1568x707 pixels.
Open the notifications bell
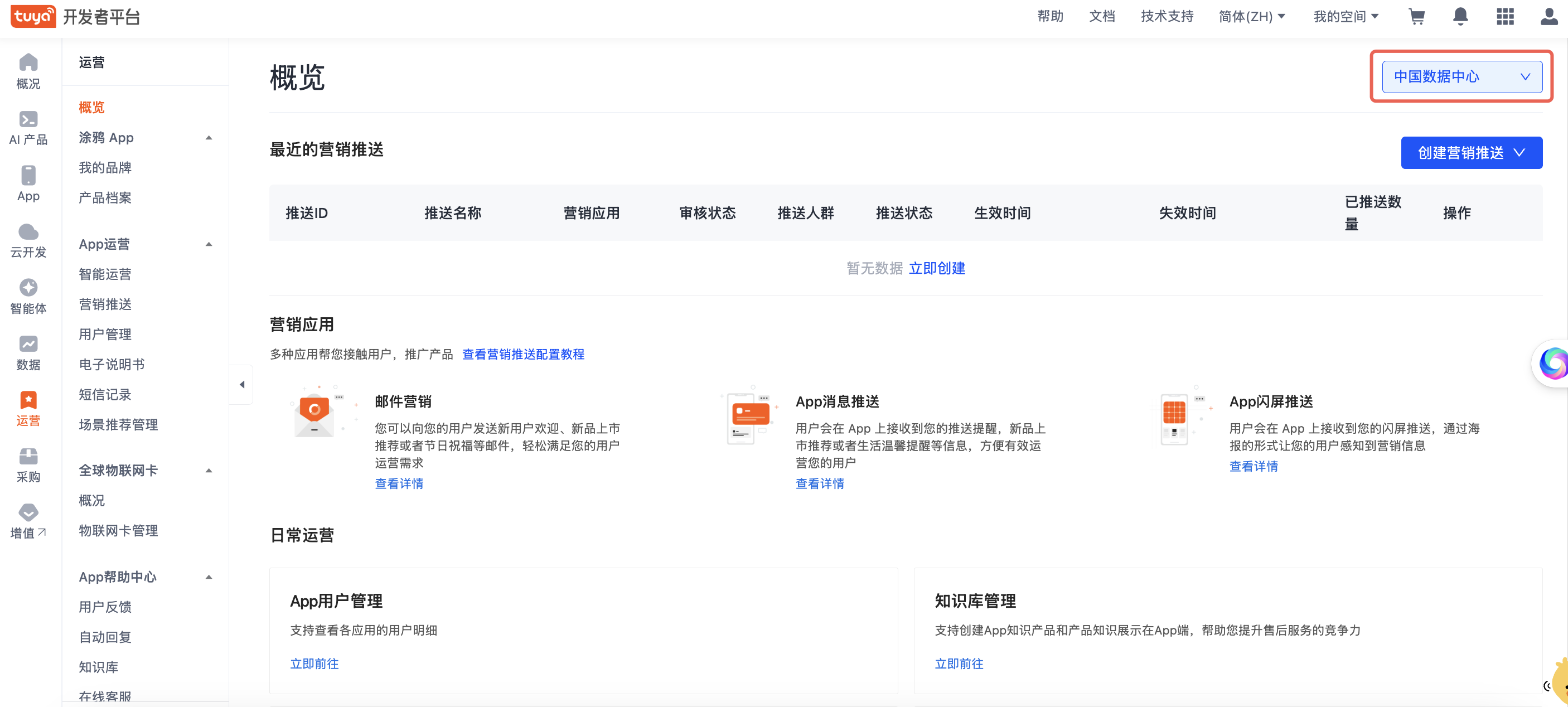1460,16
